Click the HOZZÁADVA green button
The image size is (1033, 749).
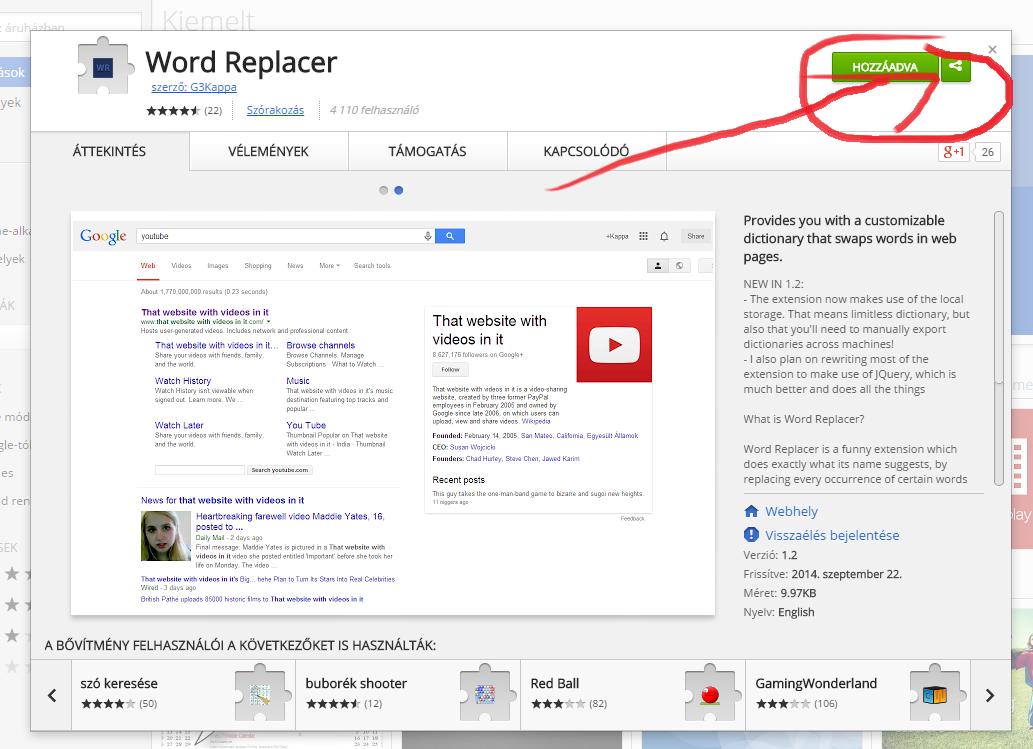pyautogui.click(x=885, y=67)
